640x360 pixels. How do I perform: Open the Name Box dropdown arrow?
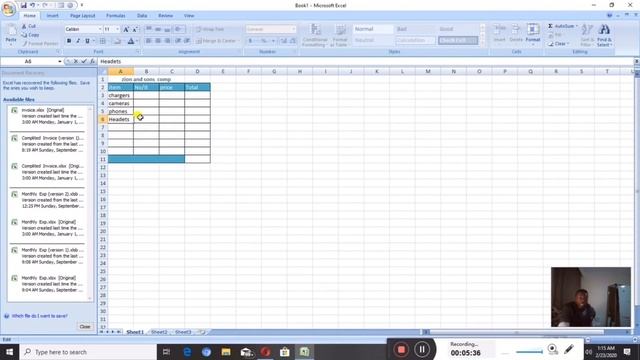point(60,61)
